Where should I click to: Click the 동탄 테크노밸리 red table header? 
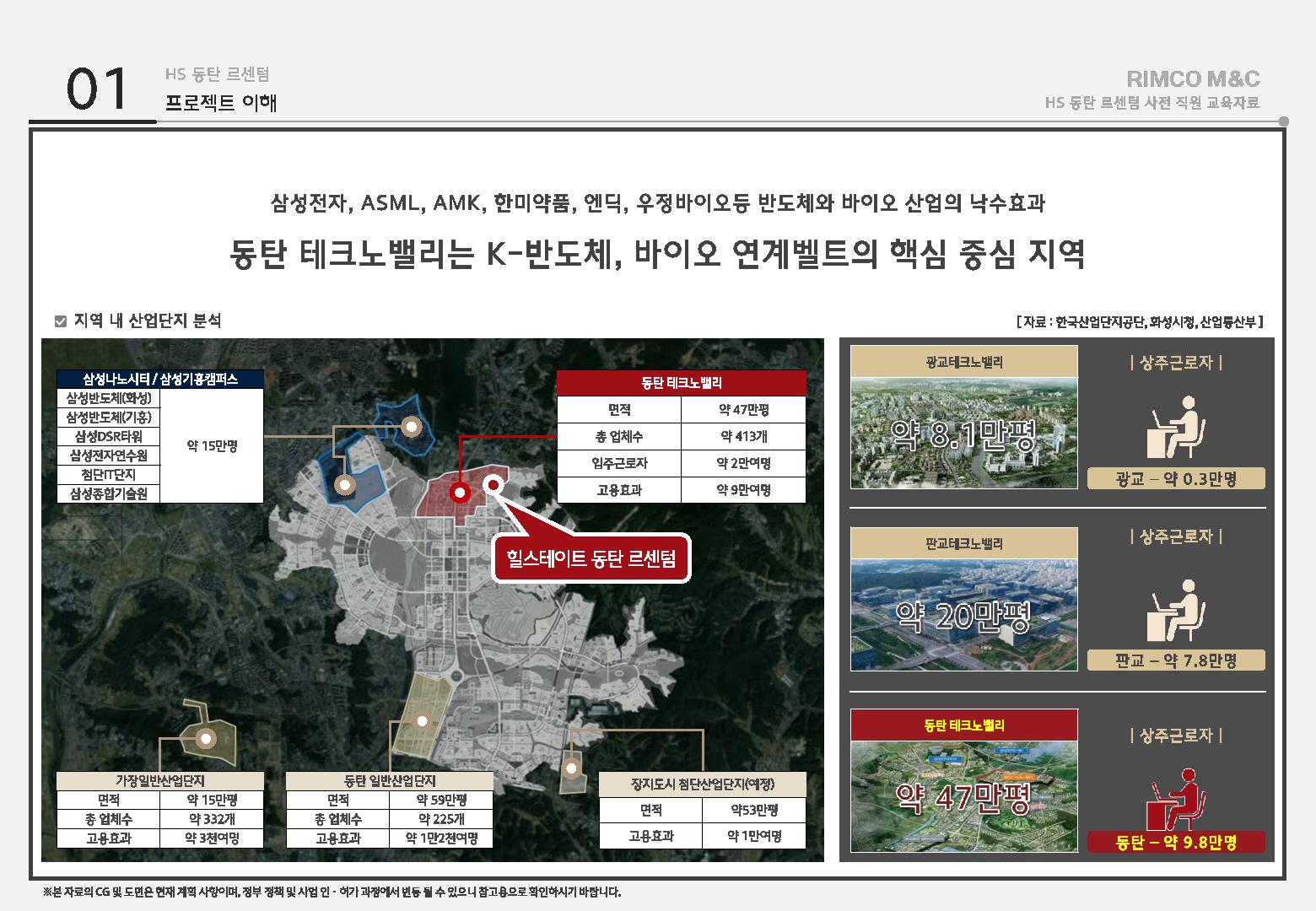[682, 383]
